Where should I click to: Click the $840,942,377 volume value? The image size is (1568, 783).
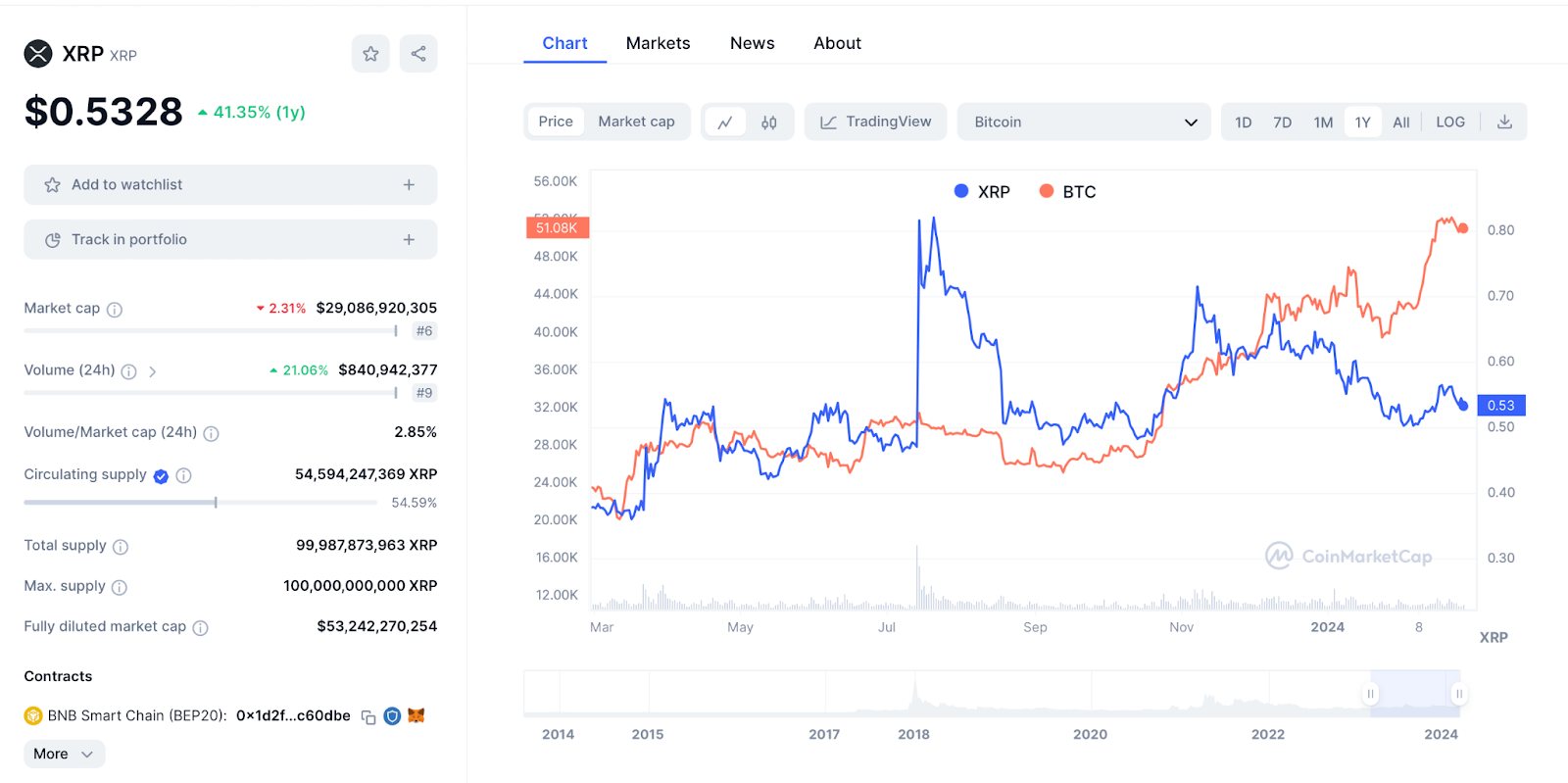pos(388,369)
